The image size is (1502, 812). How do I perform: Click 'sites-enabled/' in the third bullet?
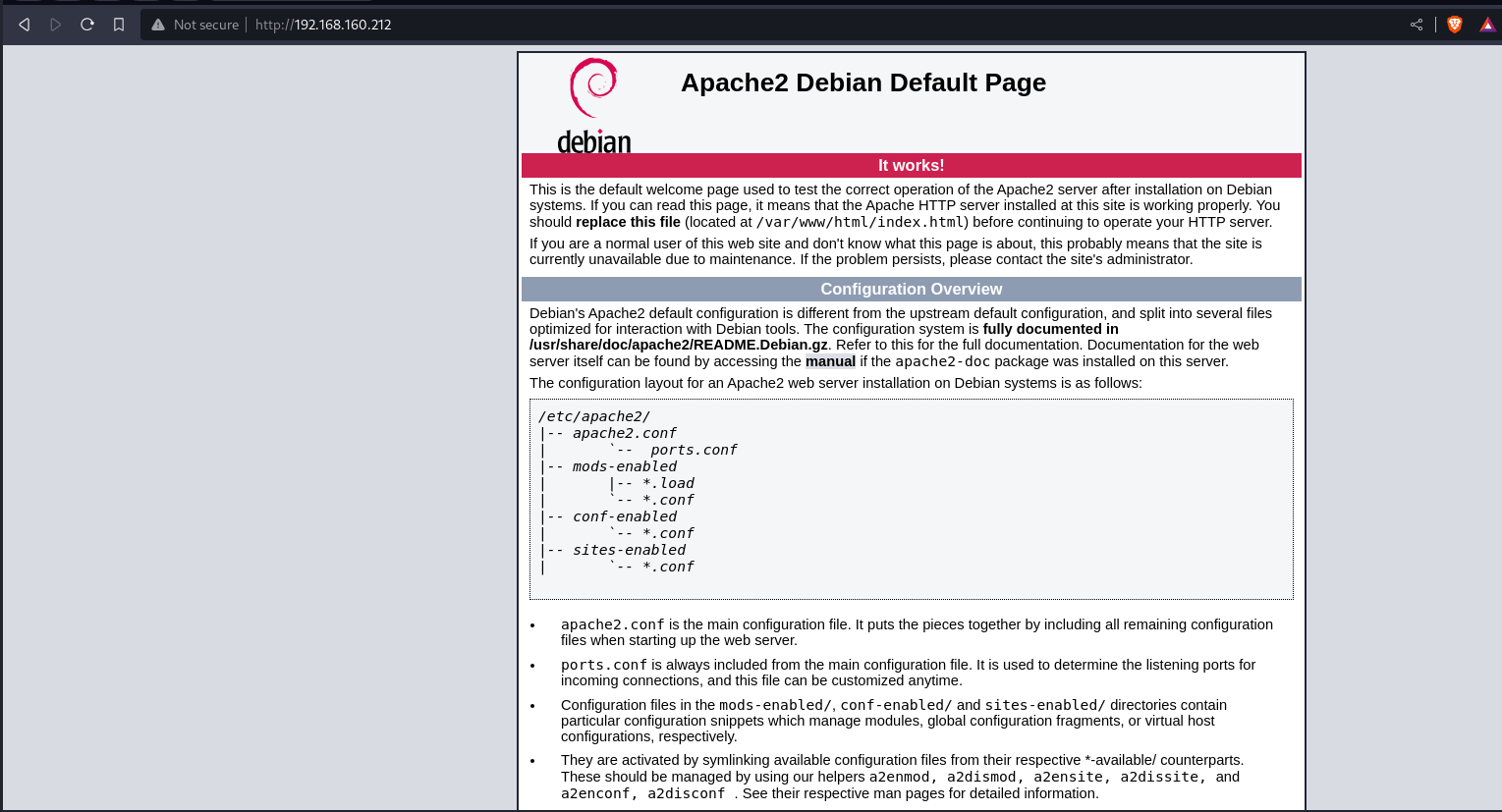pos(1045,705)
